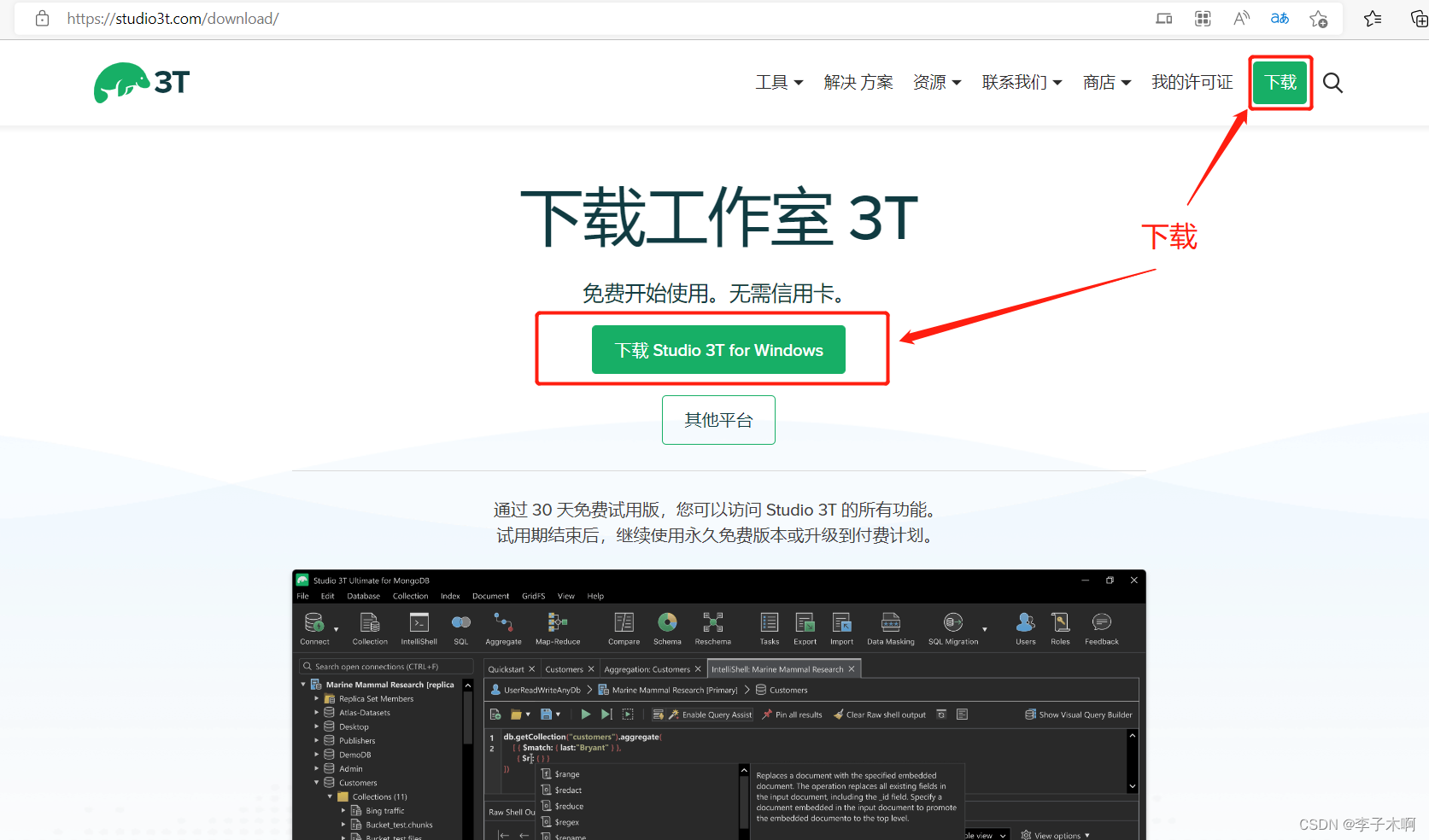The image size is (1429, 840).
Task: Click the SQL toolbar icon
Action: (461, 628)
